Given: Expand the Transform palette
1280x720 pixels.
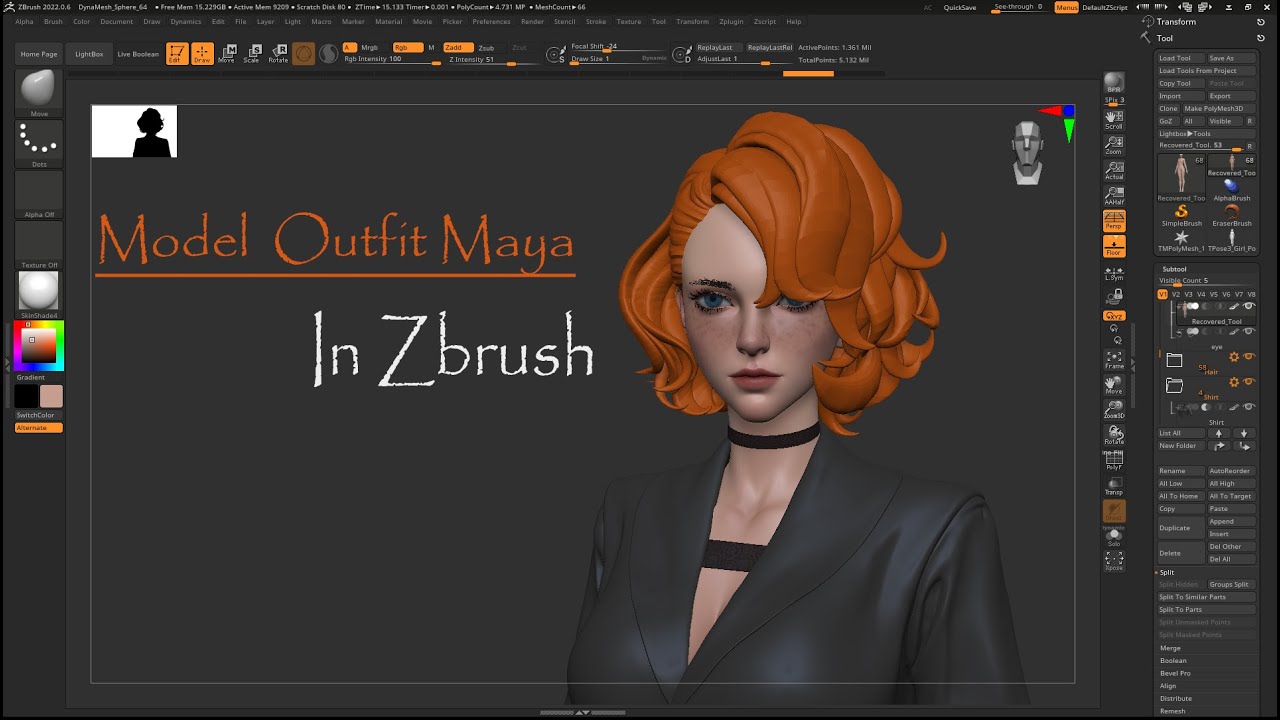Looking at the screenshot, I should pyautogui.click(x=1176, y=21).
